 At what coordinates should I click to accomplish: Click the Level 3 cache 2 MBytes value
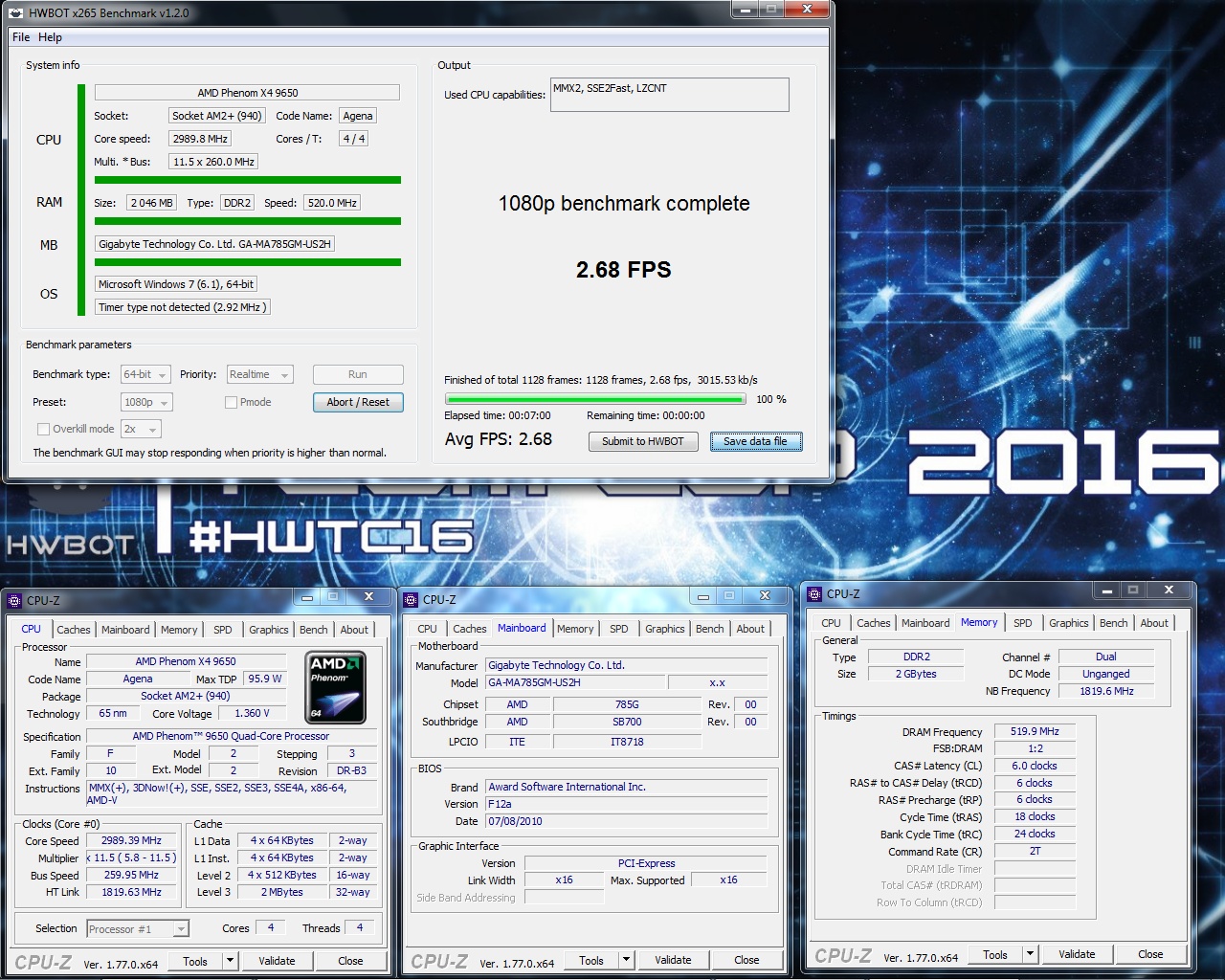[x=282, y=892]
